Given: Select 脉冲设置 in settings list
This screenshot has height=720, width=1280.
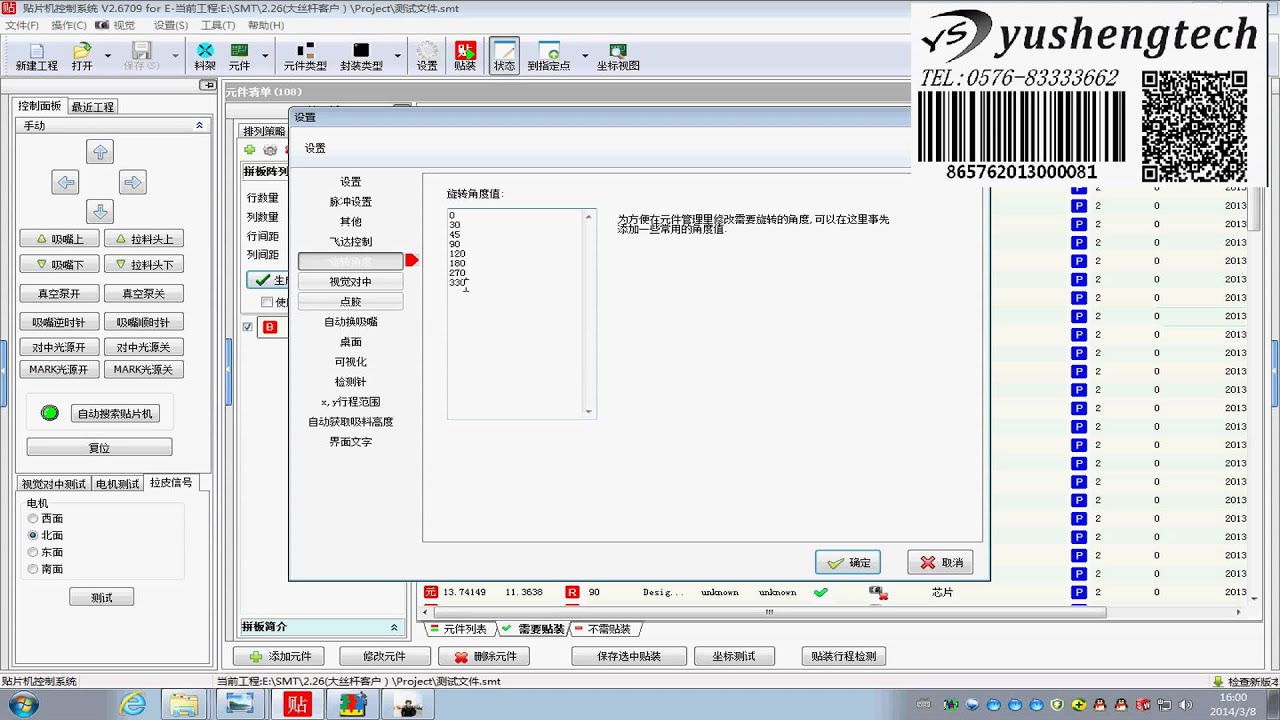Looking at the screenshot, I should click(x=350, y=201).
